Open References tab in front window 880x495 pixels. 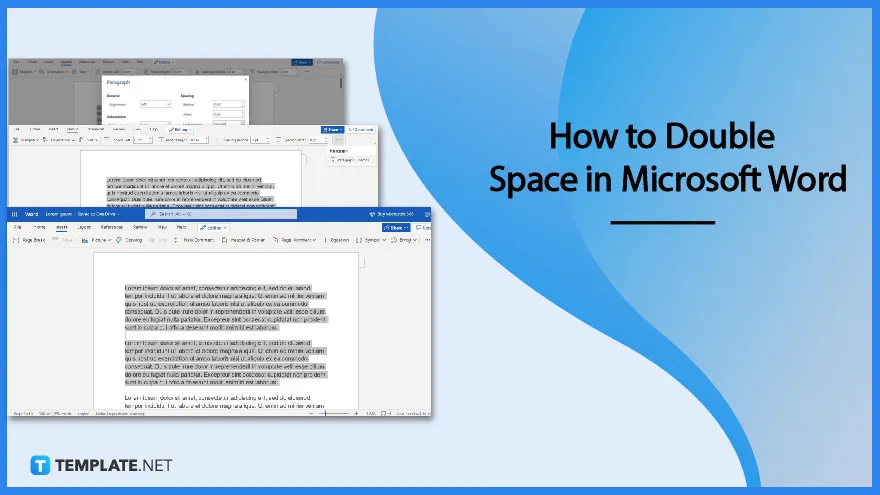(x=112, y=228)
